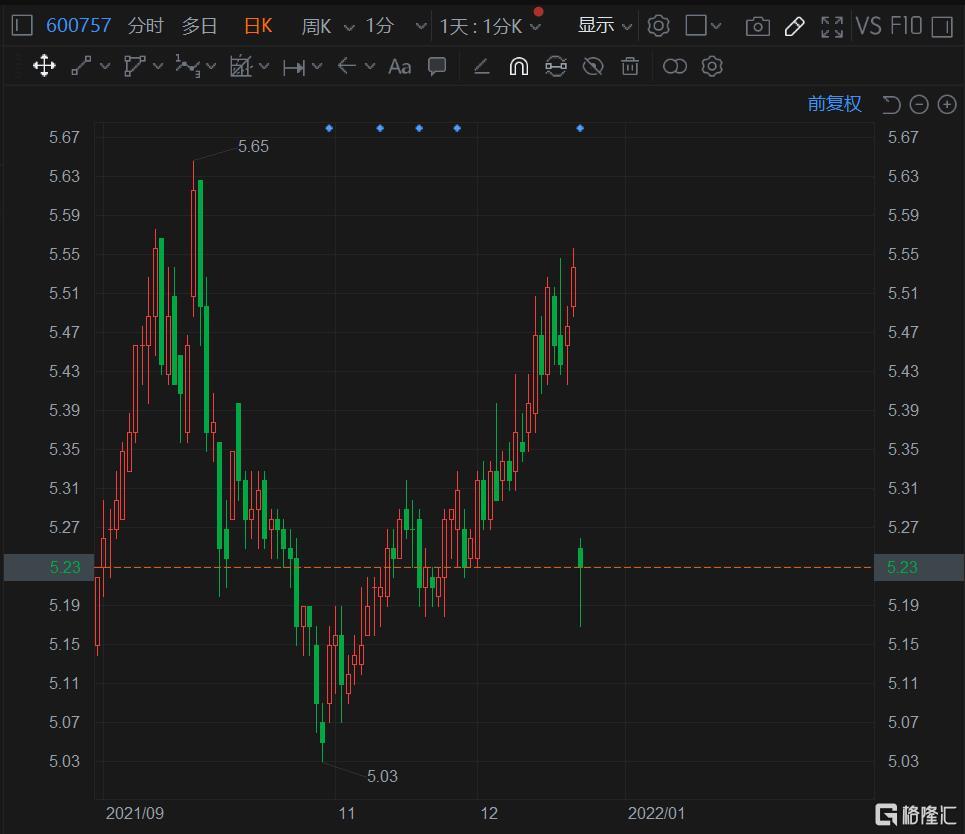Click the line style pencil icon
The height and width of the screenshot is (834, 965).
(481, 66)
